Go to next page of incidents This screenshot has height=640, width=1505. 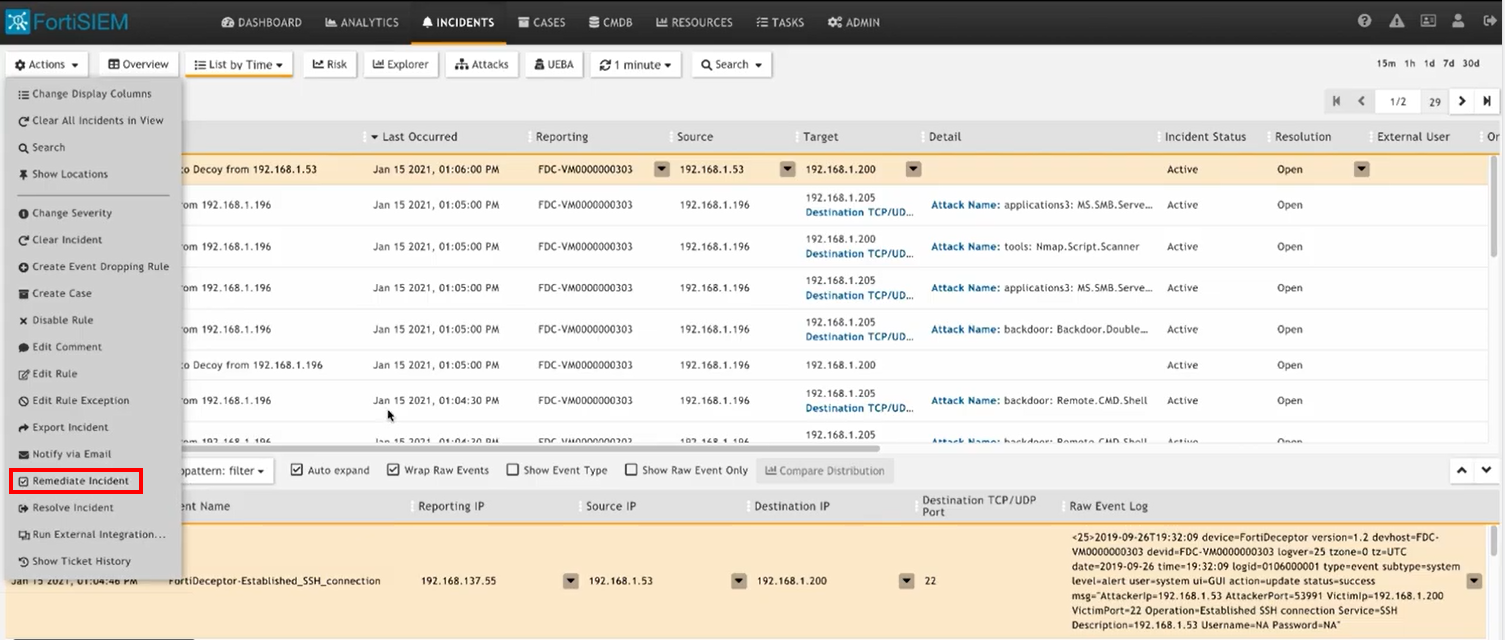coord(1462,101)
